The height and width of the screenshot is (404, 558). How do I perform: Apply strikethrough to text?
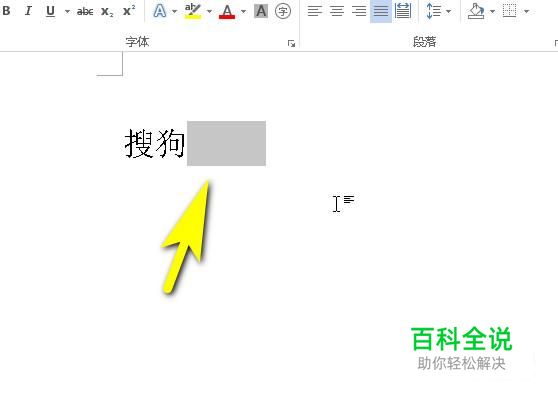click(85, 11)
